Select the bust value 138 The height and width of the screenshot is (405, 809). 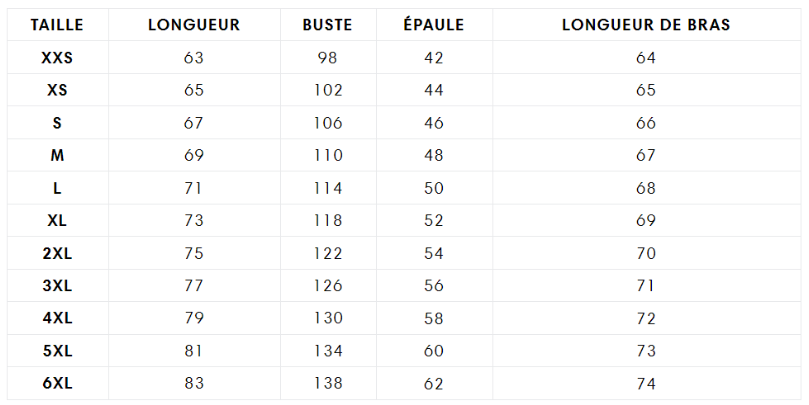328,383
